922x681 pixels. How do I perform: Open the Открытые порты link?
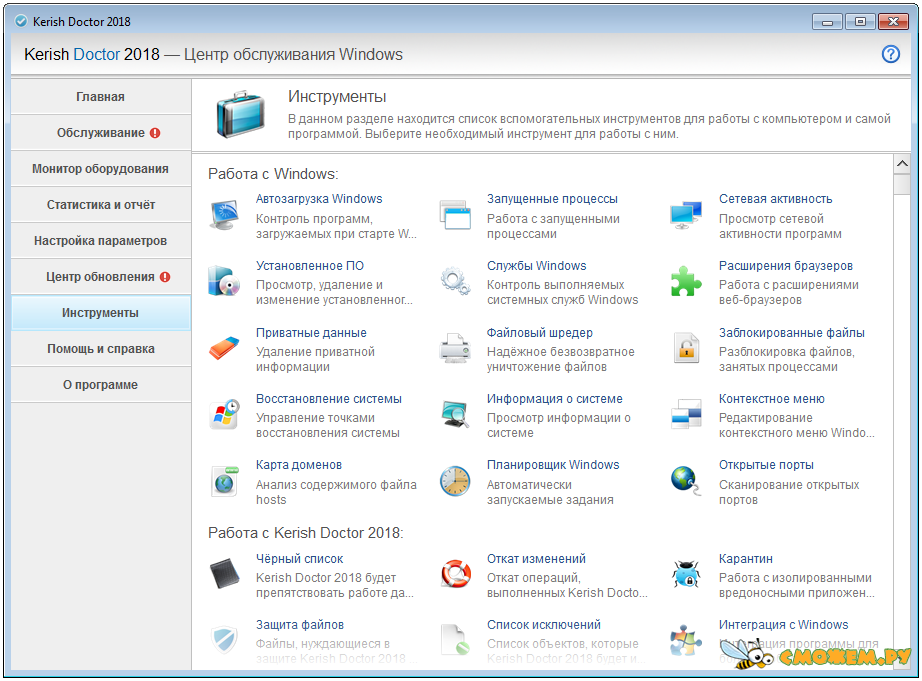(x=766, y=465)
